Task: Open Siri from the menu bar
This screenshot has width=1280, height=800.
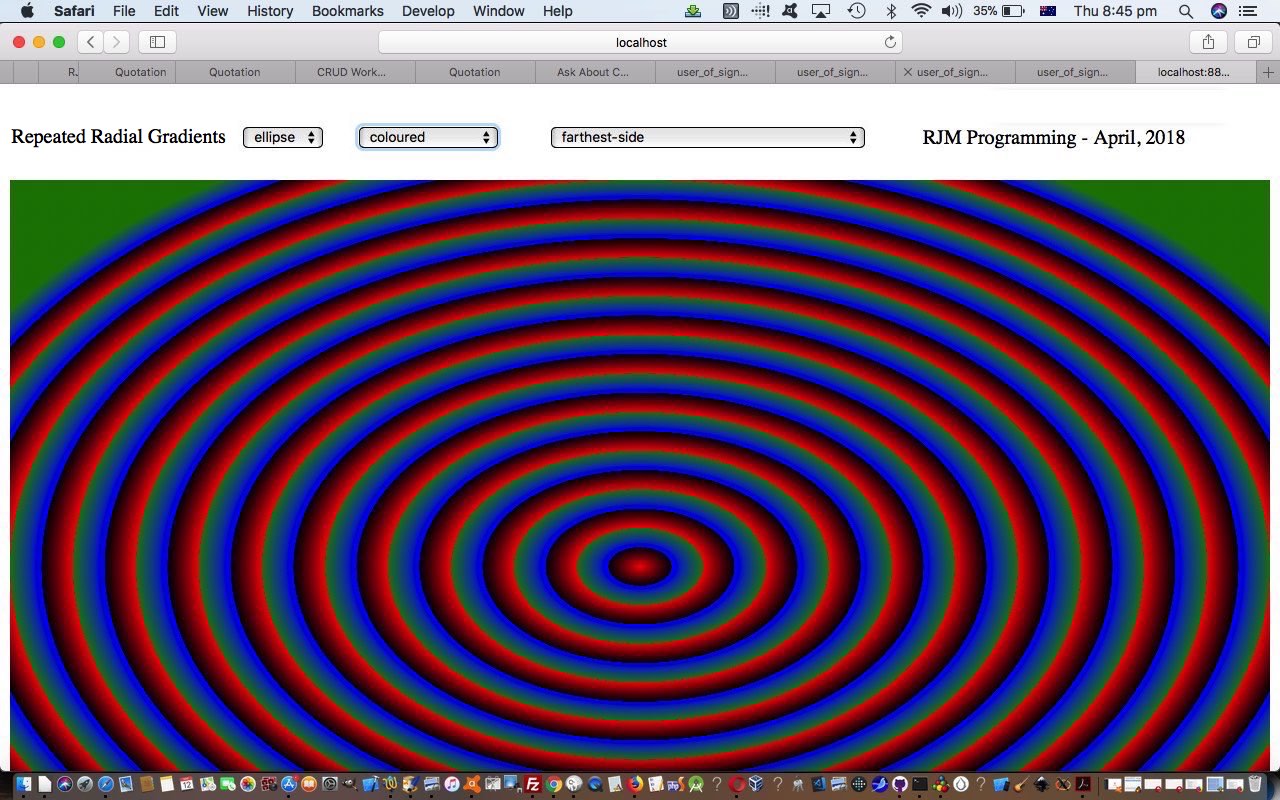Action: 1219,11
